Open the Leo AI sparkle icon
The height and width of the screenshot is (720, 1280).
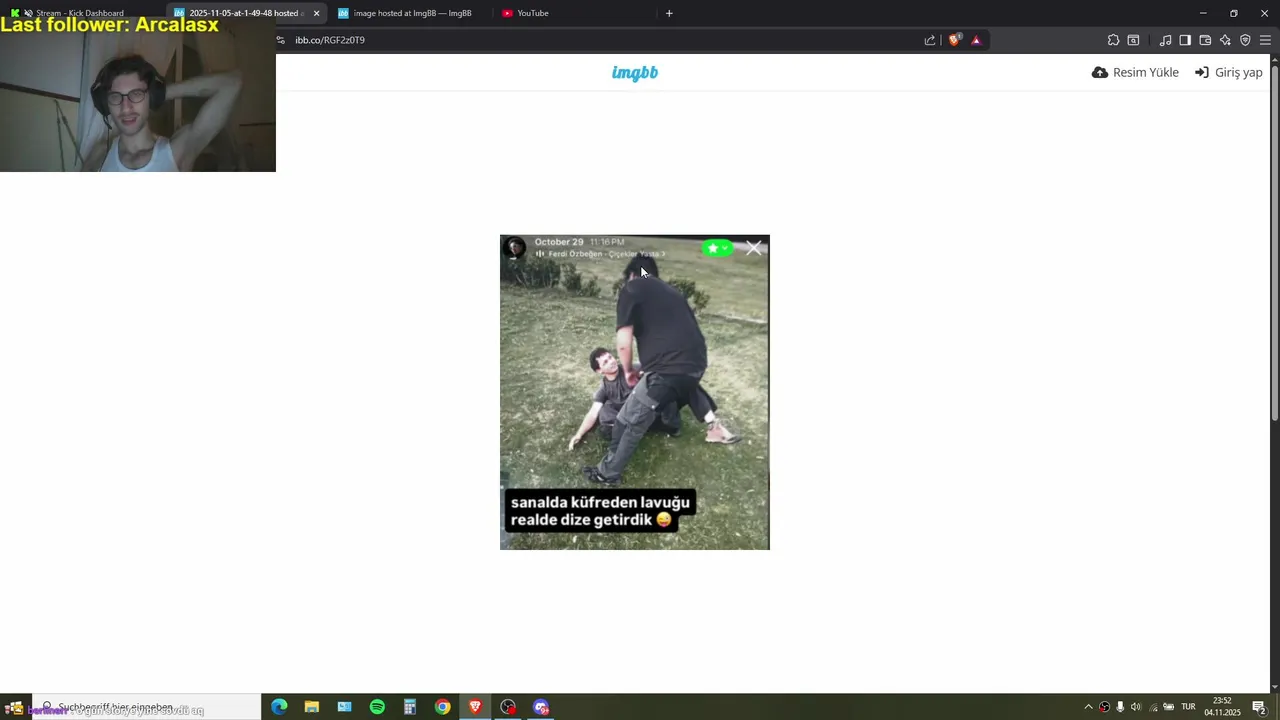pyautogui.click(x=1225, y=40)
